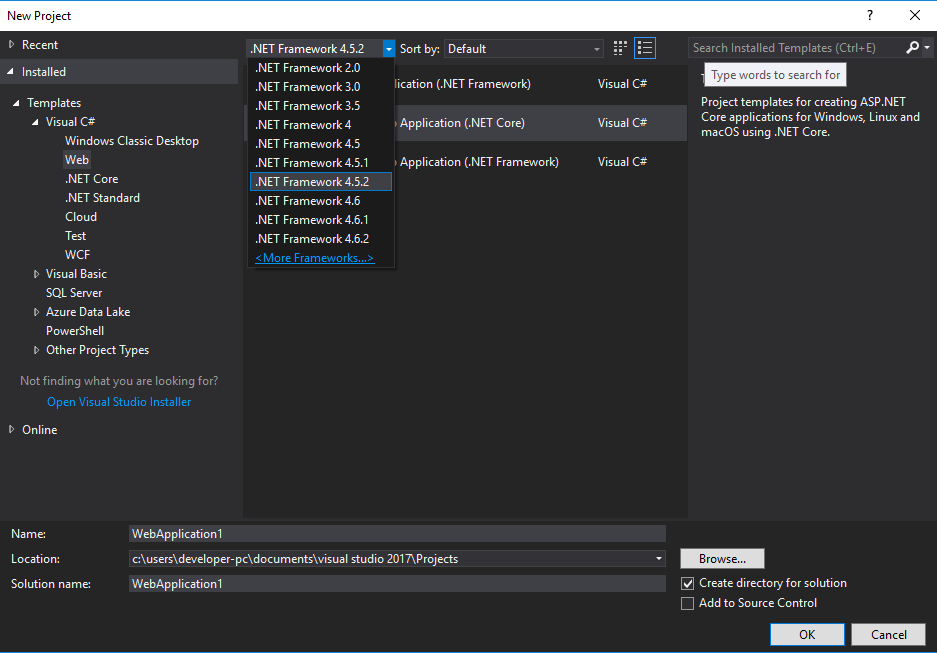
Task: Select Windows Classic Desktop category
Action: (131, 141)
